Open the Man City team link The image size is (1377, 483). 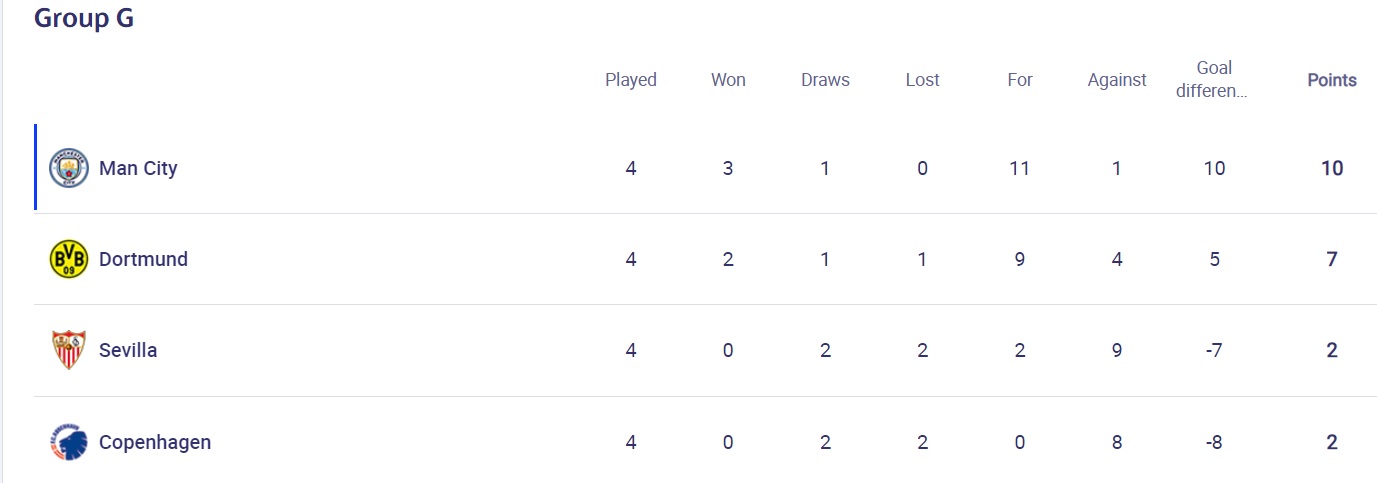(x=138, y=168)
